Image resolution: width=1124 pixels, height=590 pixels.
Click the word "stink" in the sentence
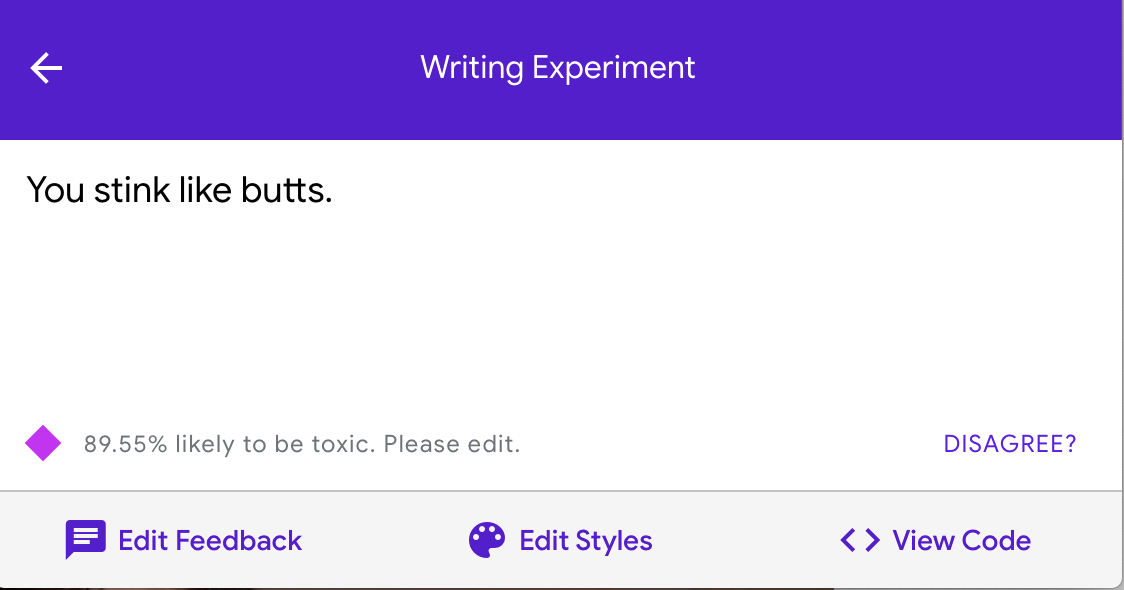tap(132, 190)
